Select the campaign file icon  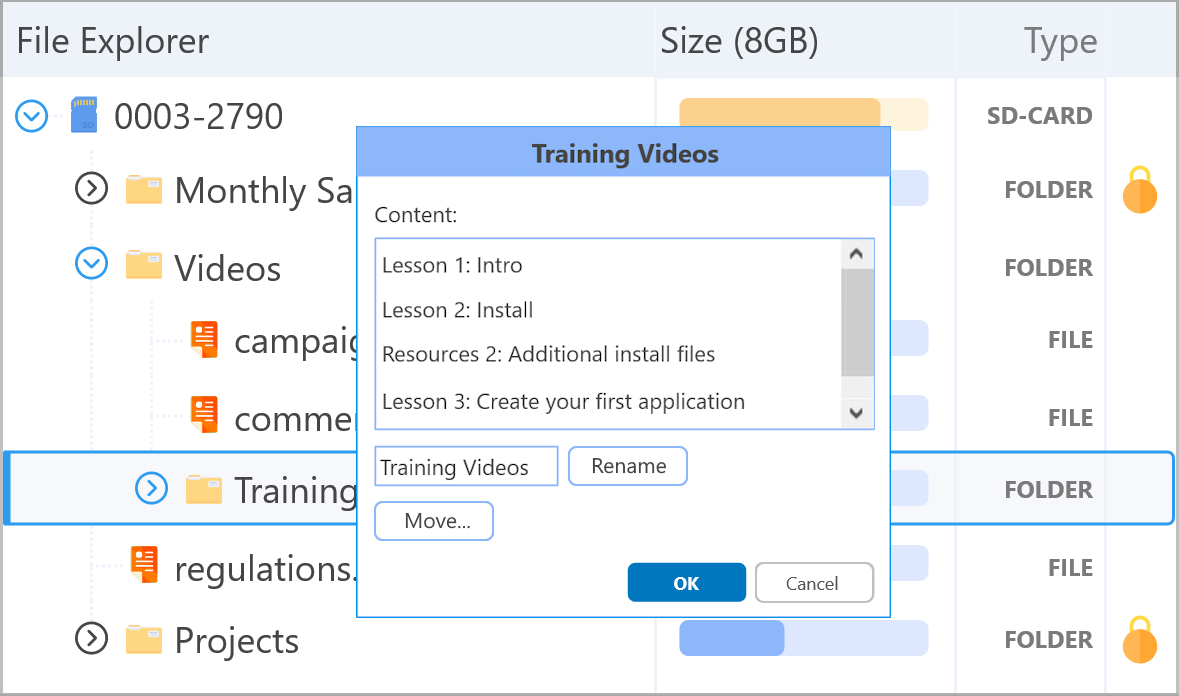click(205, 339)
